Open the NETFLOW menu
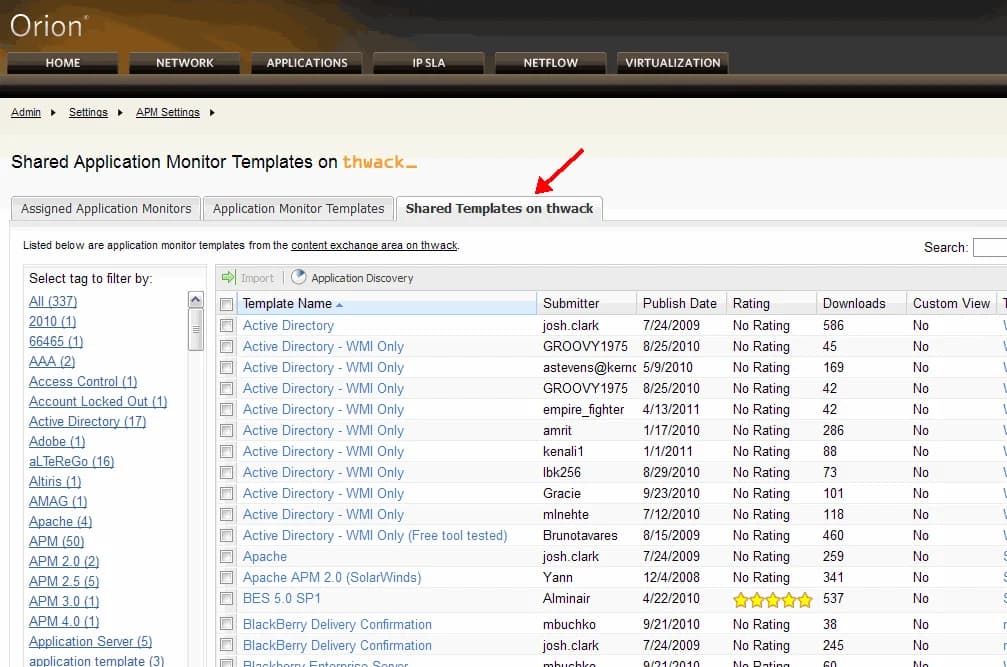The image size is (1007, 667). 550,63
